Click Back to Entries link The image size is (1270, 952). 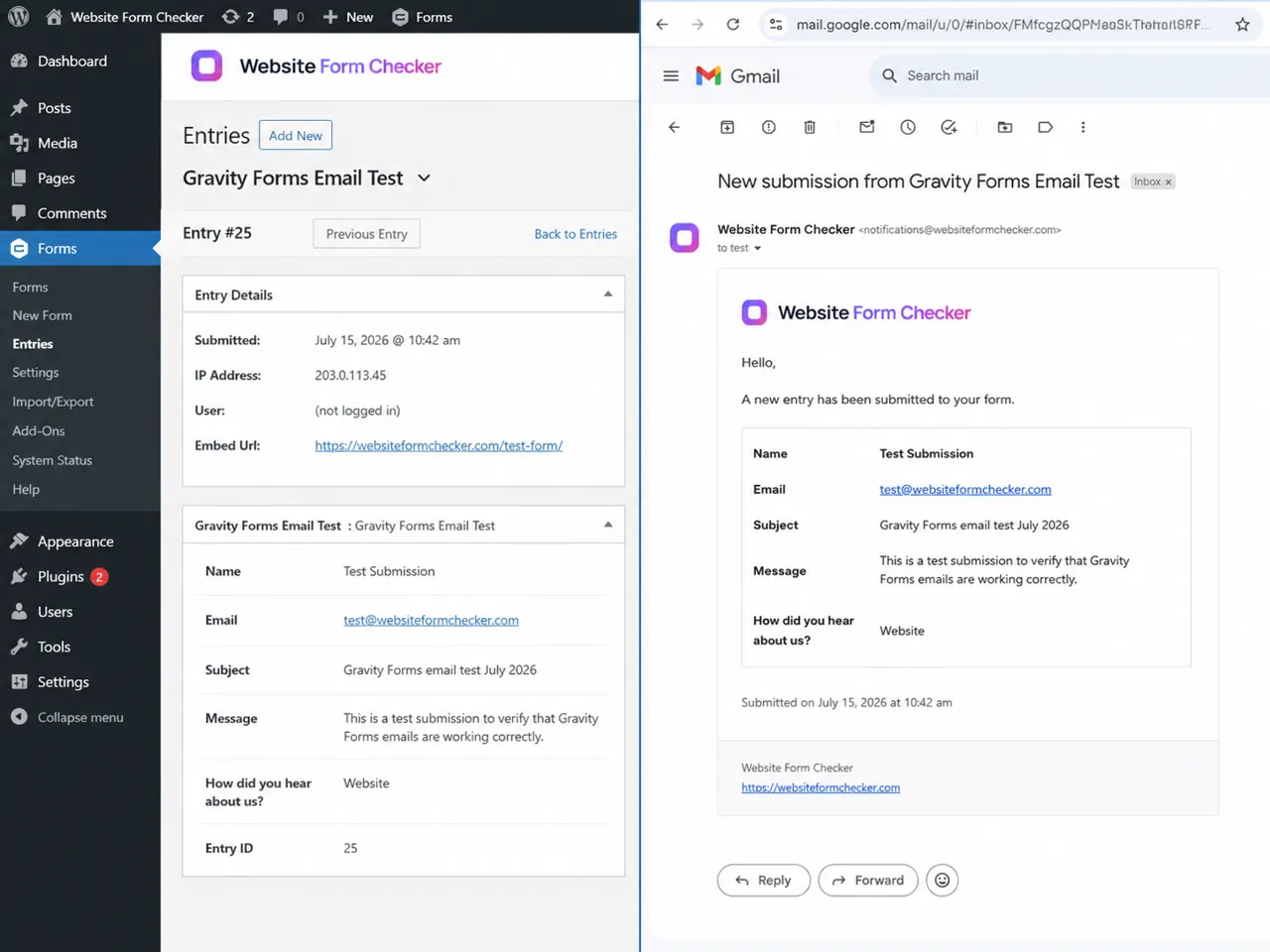575,234
